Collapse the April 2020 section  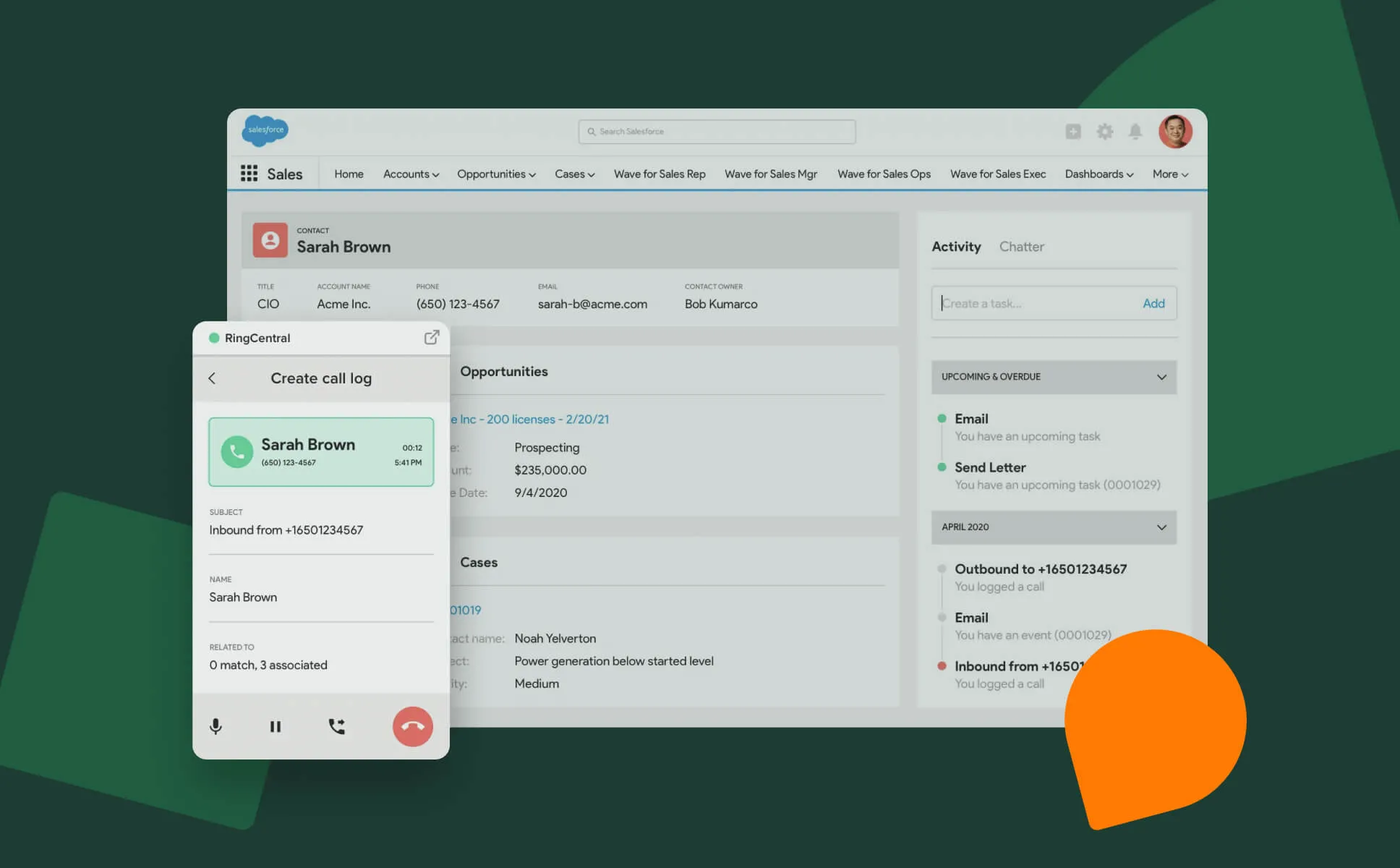tap(1161, 527)
